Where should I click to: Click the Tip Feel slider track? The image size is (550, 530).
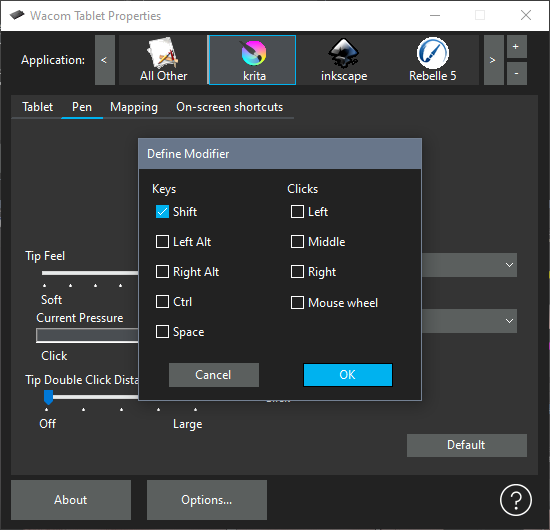coord(90,273)
